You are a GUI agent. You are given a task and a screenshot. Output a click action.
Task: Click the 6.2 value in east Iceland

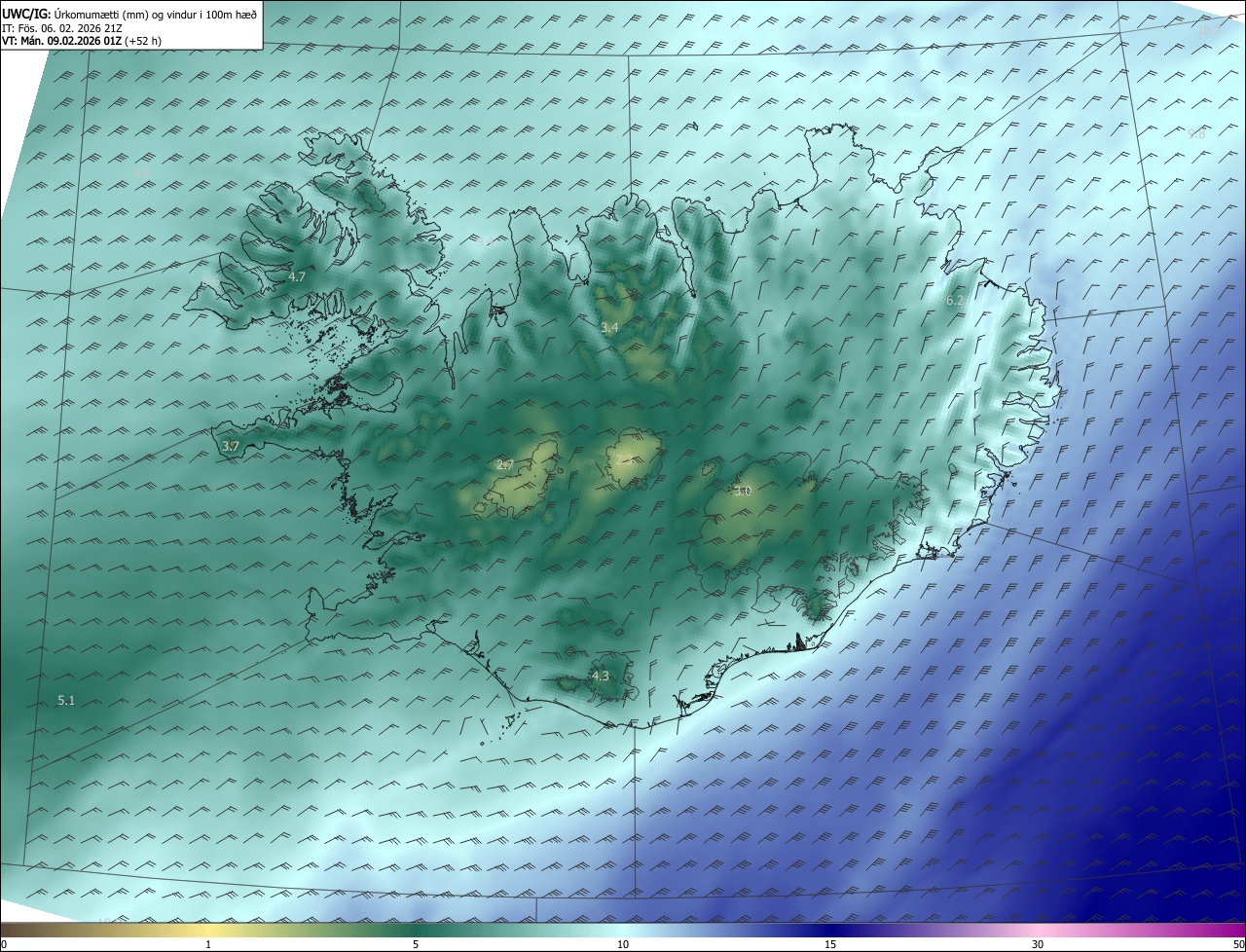point(955,301)
